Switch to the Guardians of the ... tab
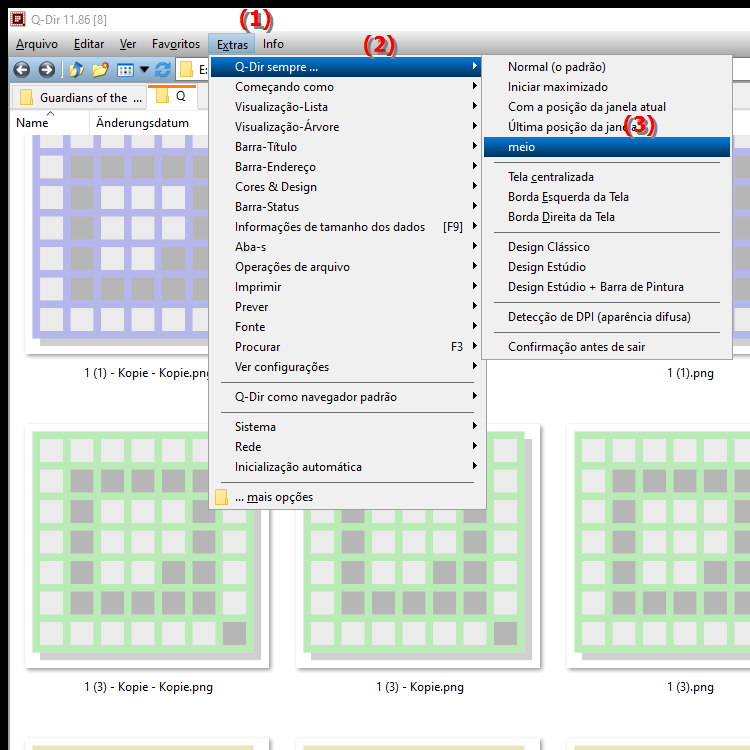This screenshot has width=750, height=750. [x=79, y=98]
